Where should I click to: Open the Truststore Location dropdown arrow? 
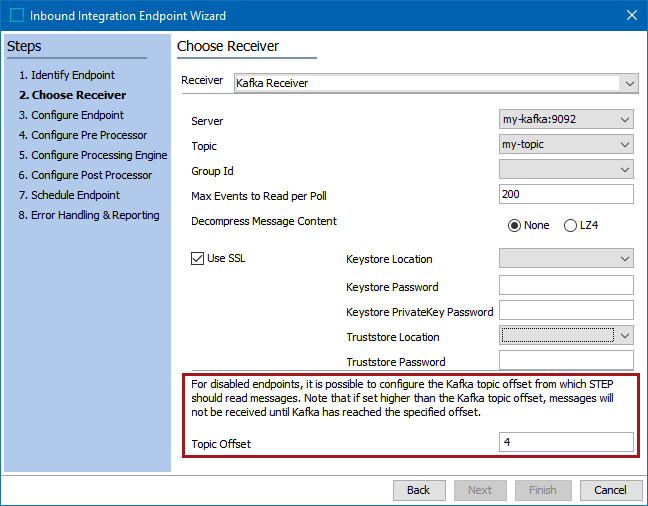[624, 335]
